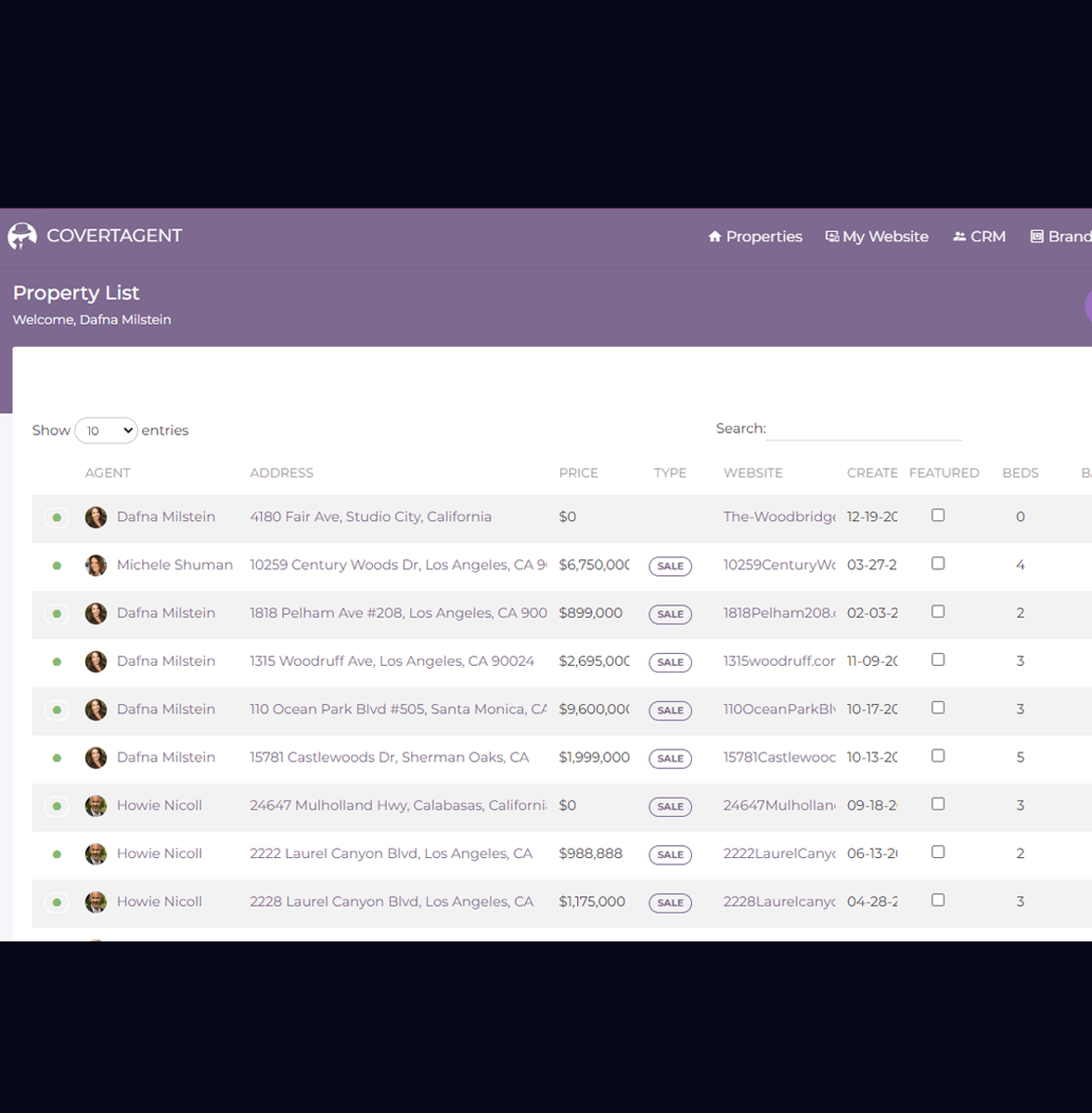Open the Properties menu
Image resolution: width=1092 pixels, height=1113 pixels.
pyautogui.click(x=755, y=237)
